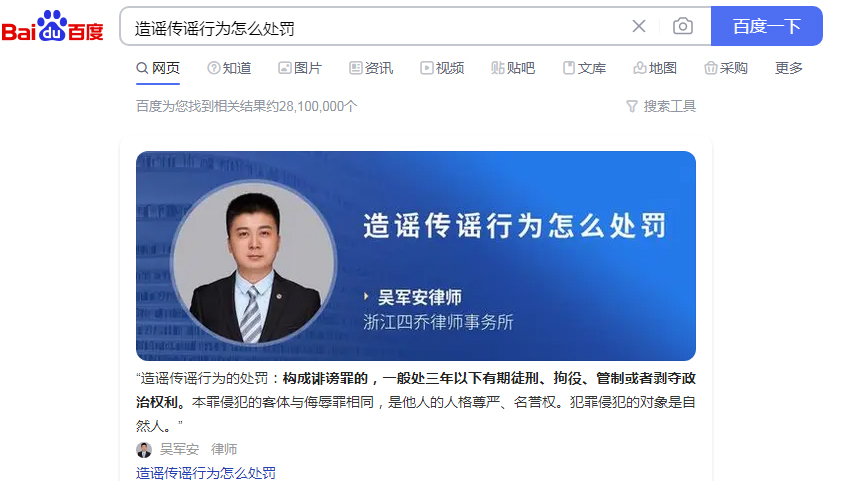Open camera image search icon
Screen dimensions: 846x481
(683, 26)
